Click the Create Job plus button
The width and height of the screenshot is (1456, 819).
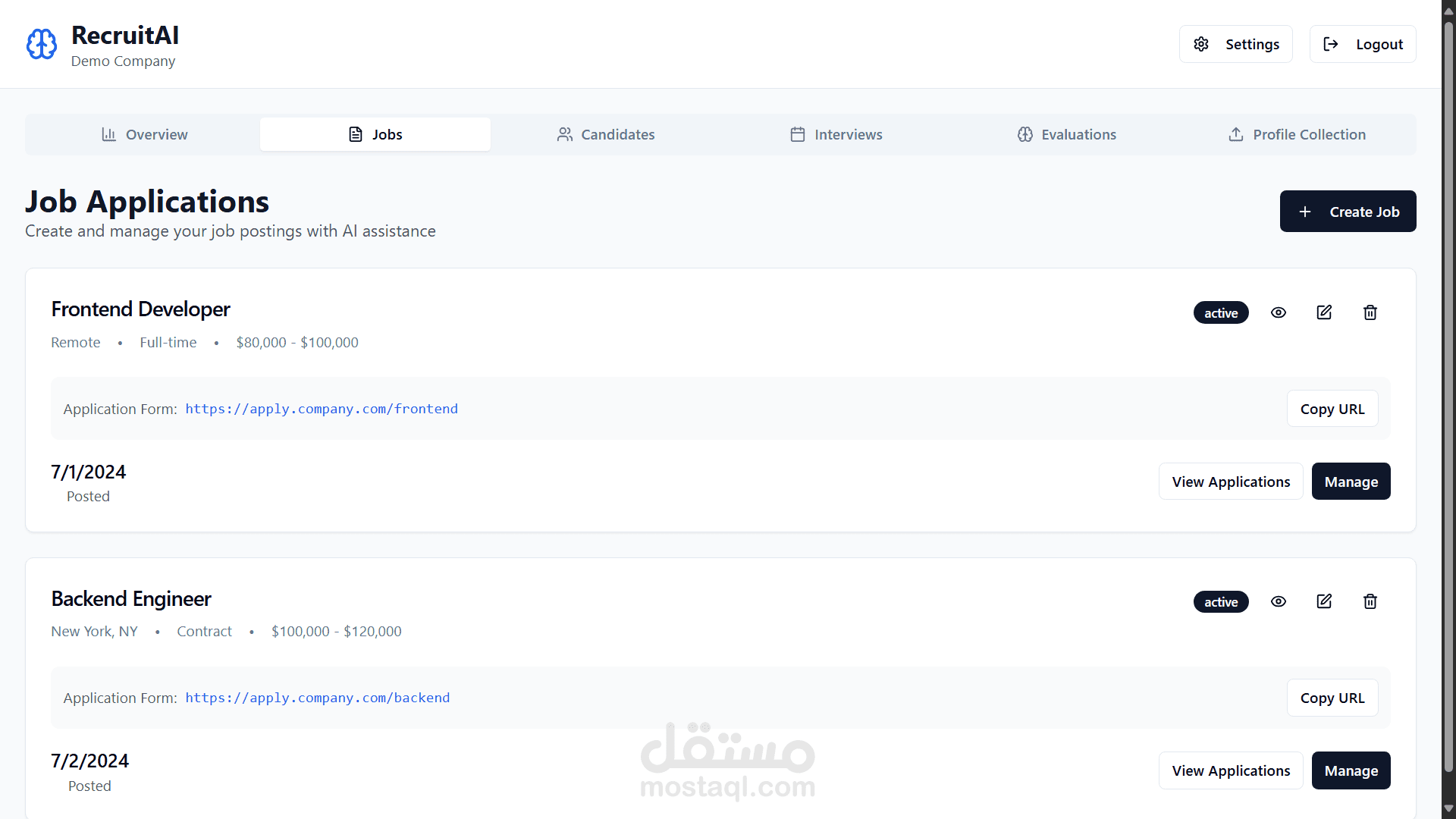click(x=1348, y=212)
